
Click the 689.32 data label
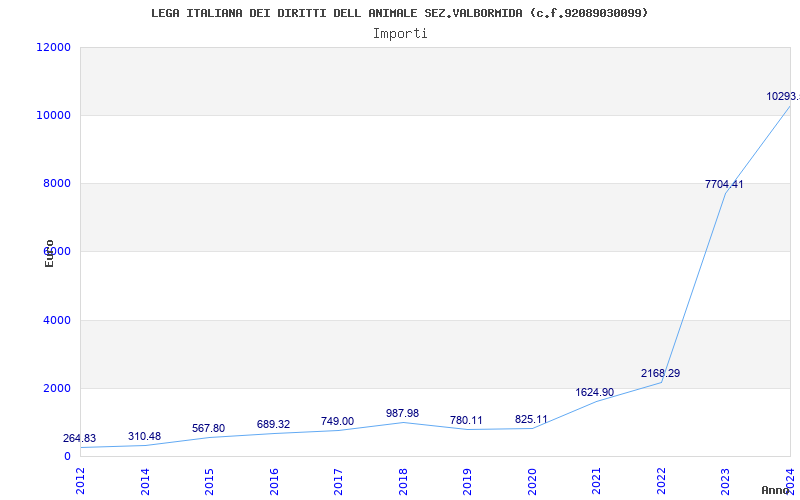(x=273, y=424)
